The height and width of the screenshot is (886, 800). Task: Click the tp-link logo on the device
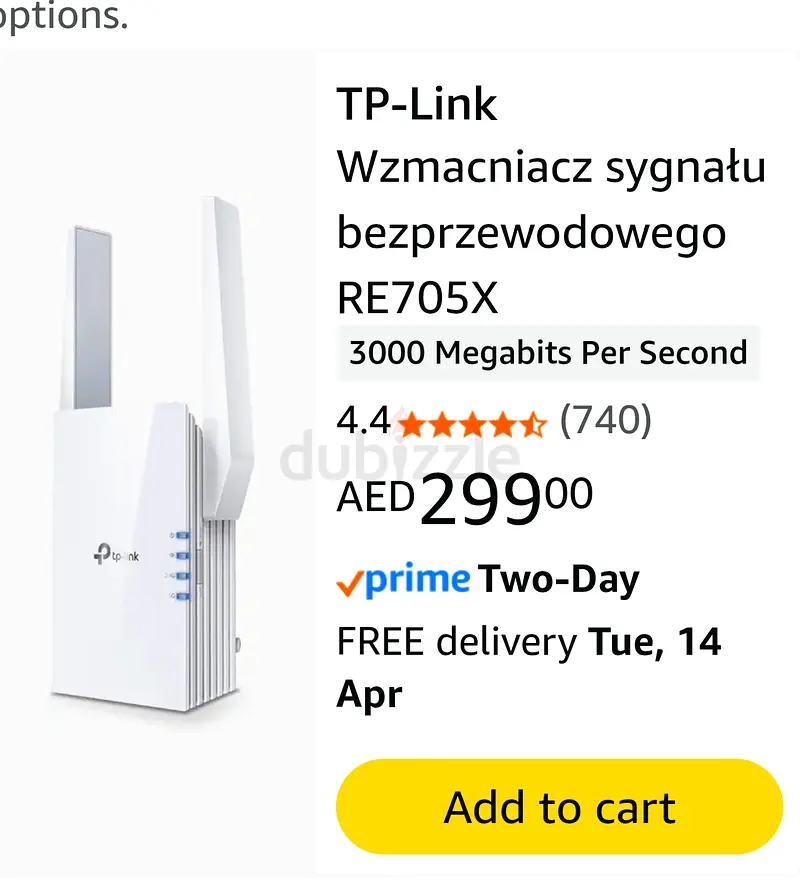click(116, 554)
